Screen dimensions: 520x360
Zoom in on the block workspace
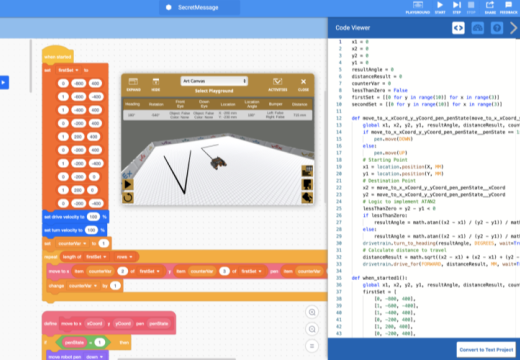tap(312, 312)
